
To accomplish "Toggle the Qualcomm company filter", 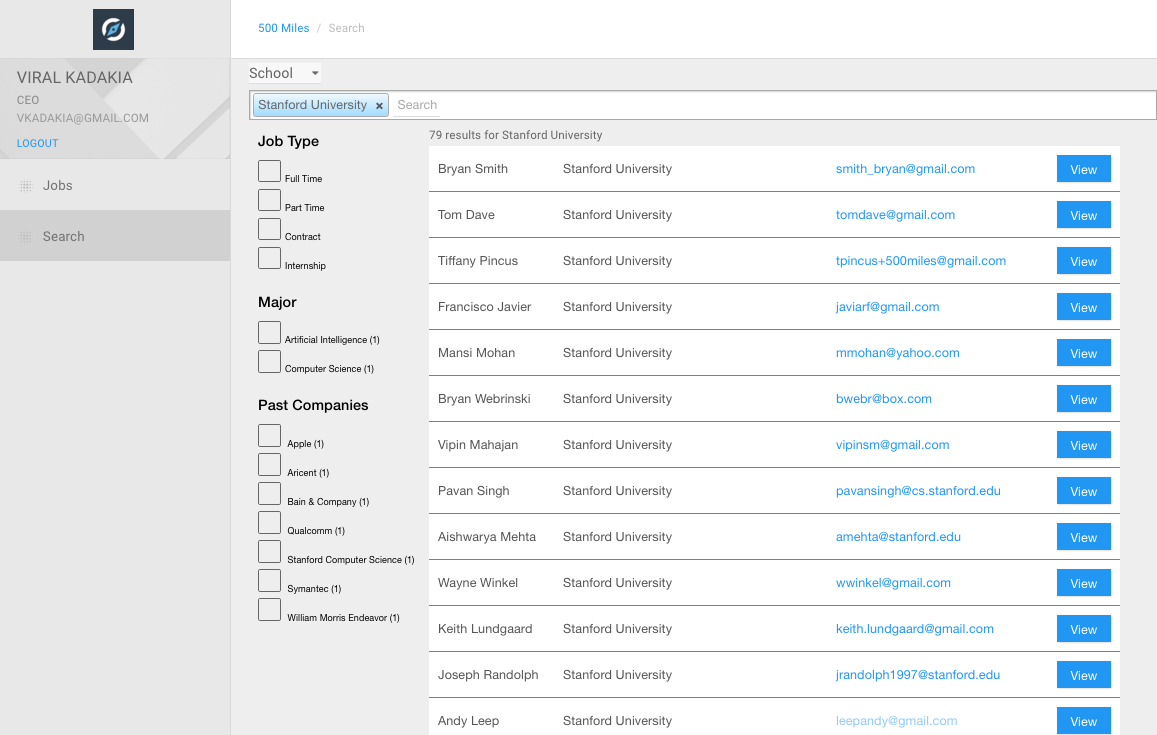I will click(x=269, y=523).
